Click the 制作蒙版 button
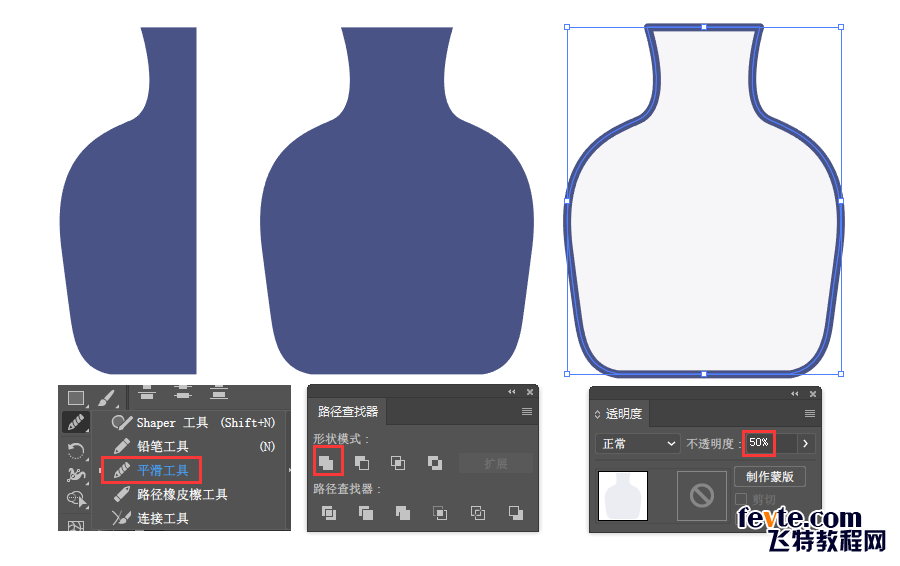This screenshot has height=566, width=900. click(x=770, y=477)
